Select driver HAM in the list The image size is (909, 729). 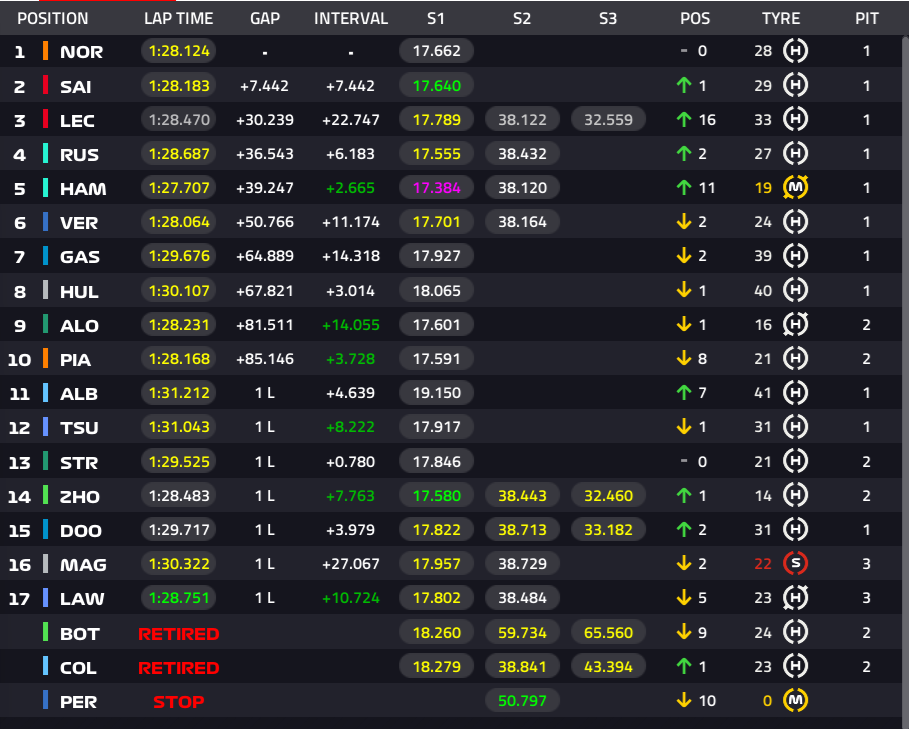point(83,188)
